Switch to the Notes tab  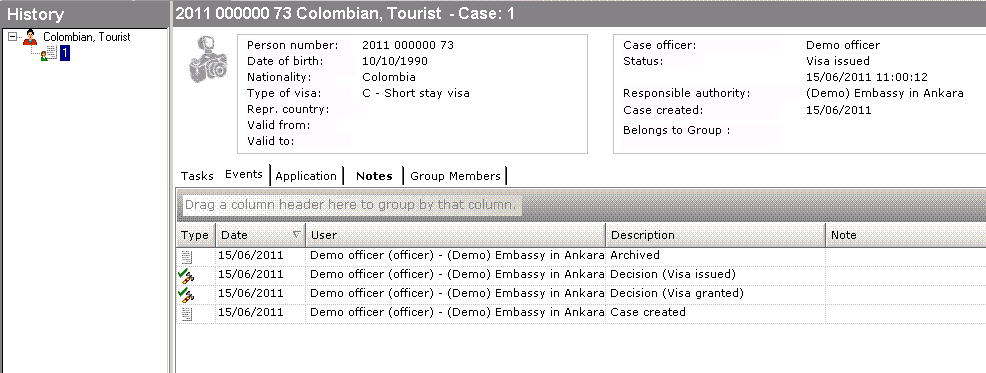pyautogui.click(x=374, y=176)
